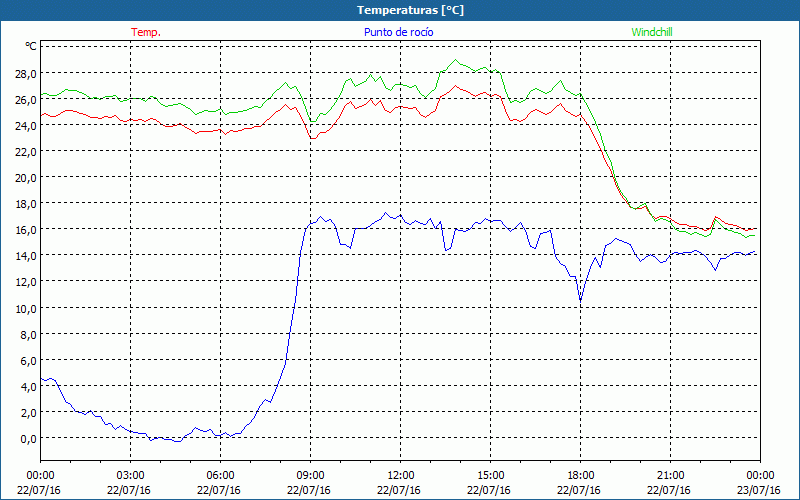Click the '23/07/16' date label
This screenshot has width=800, height=500.
pos(759,490)
